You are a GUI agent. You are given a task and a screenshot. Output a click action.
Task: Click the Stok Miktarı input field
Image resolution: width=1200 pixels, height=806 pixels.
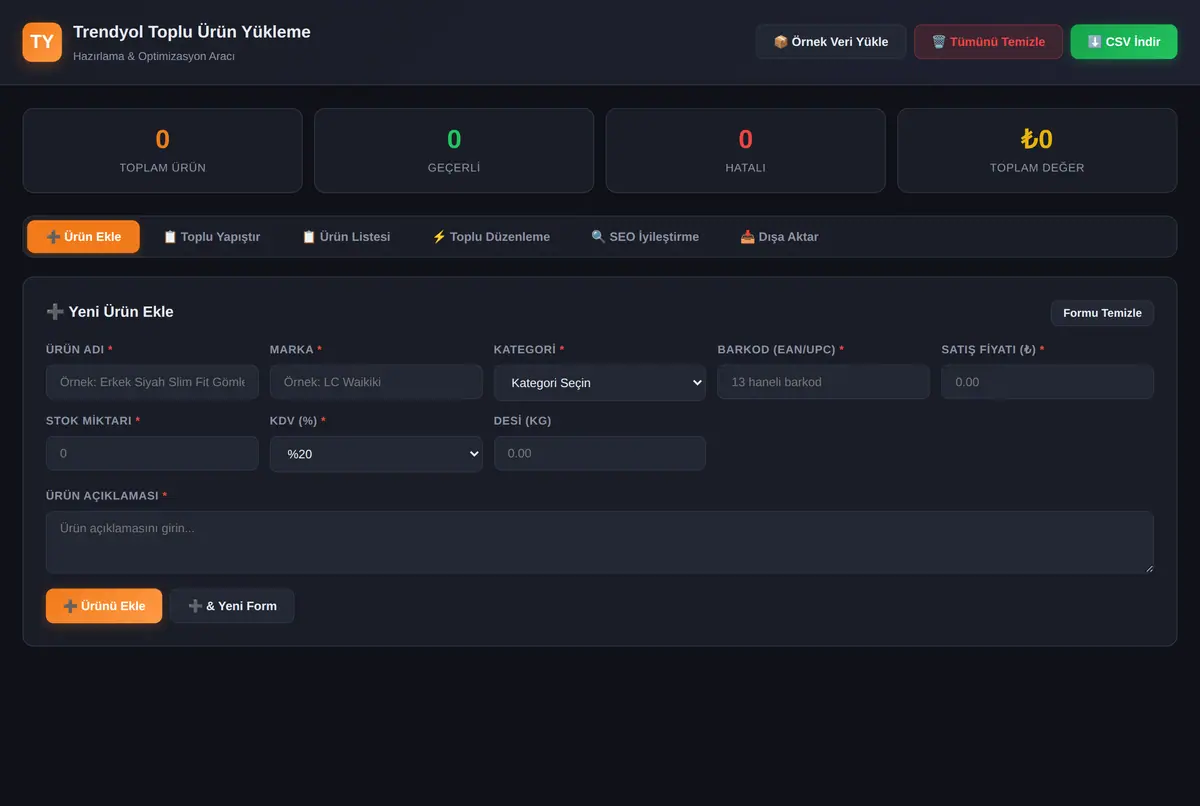click(152, 453)
